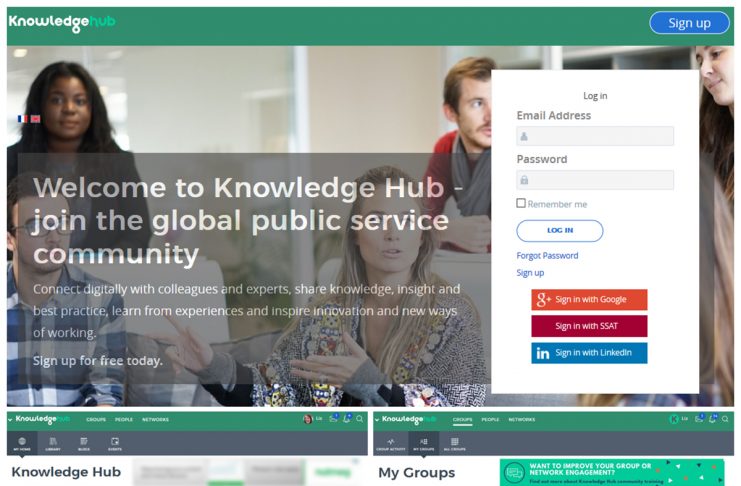Open notifications bell in My Groups panel
Image resolution: width=741 pixels, height=486 pixels.
[x=713, y=418]
